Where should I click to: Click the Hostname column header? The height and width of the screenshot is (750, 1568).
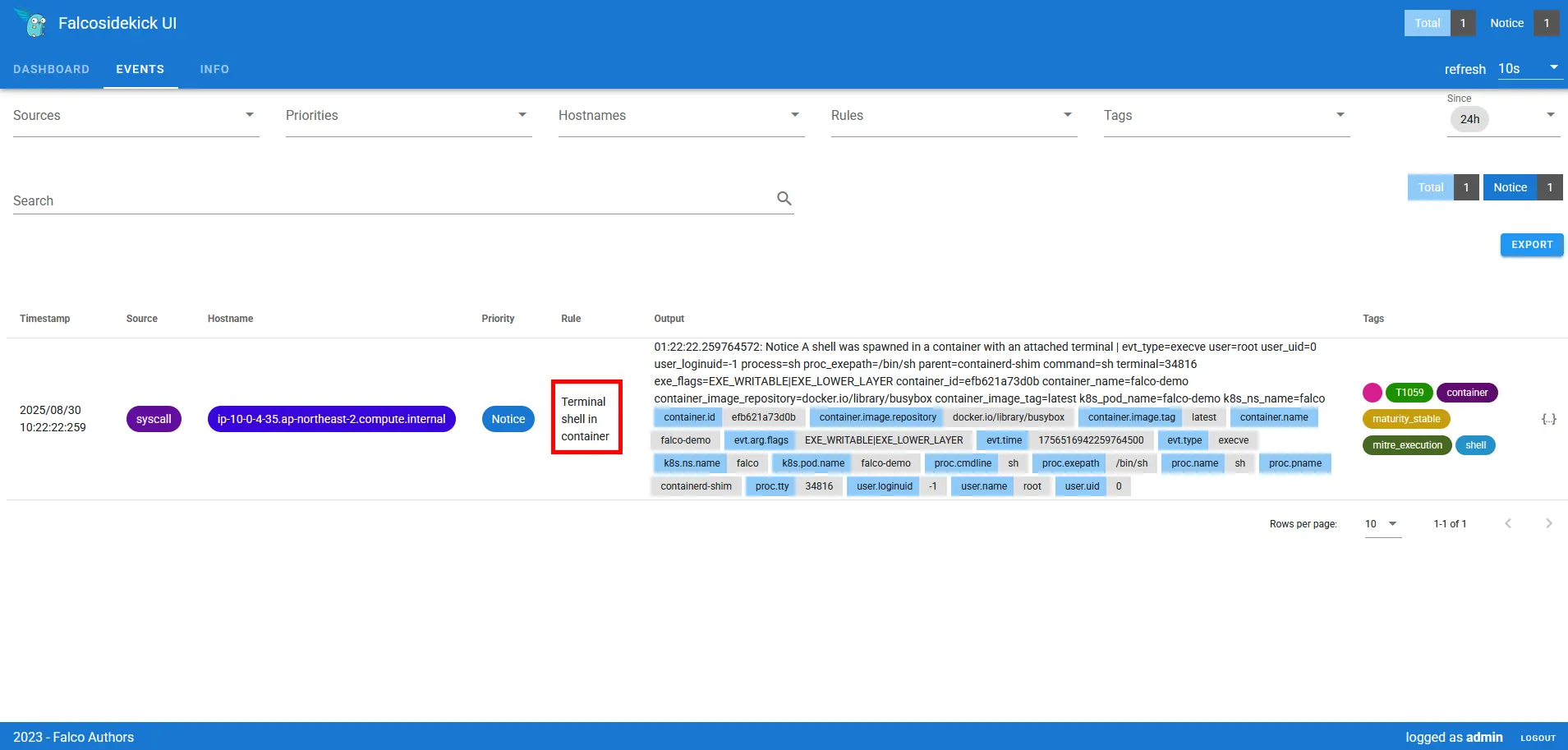[x=231, y=319]
